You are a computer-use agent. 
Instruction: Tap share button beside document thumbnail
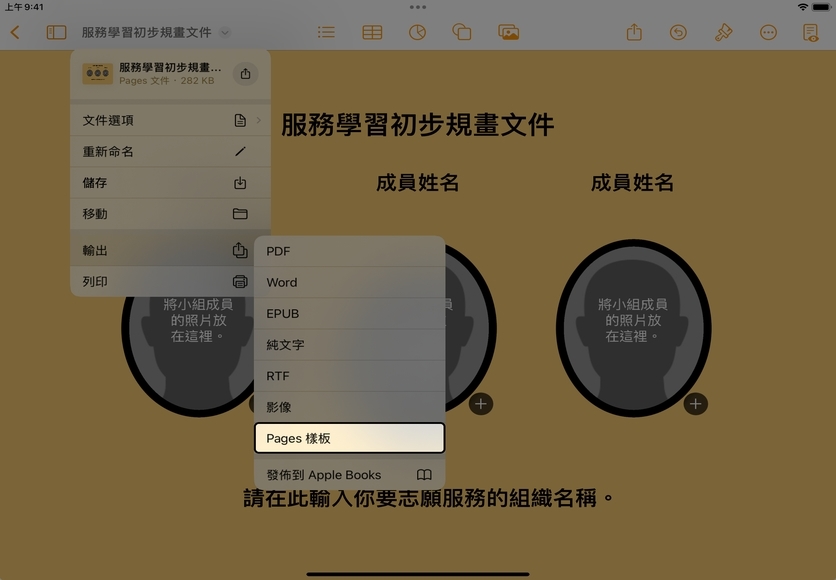245,74
